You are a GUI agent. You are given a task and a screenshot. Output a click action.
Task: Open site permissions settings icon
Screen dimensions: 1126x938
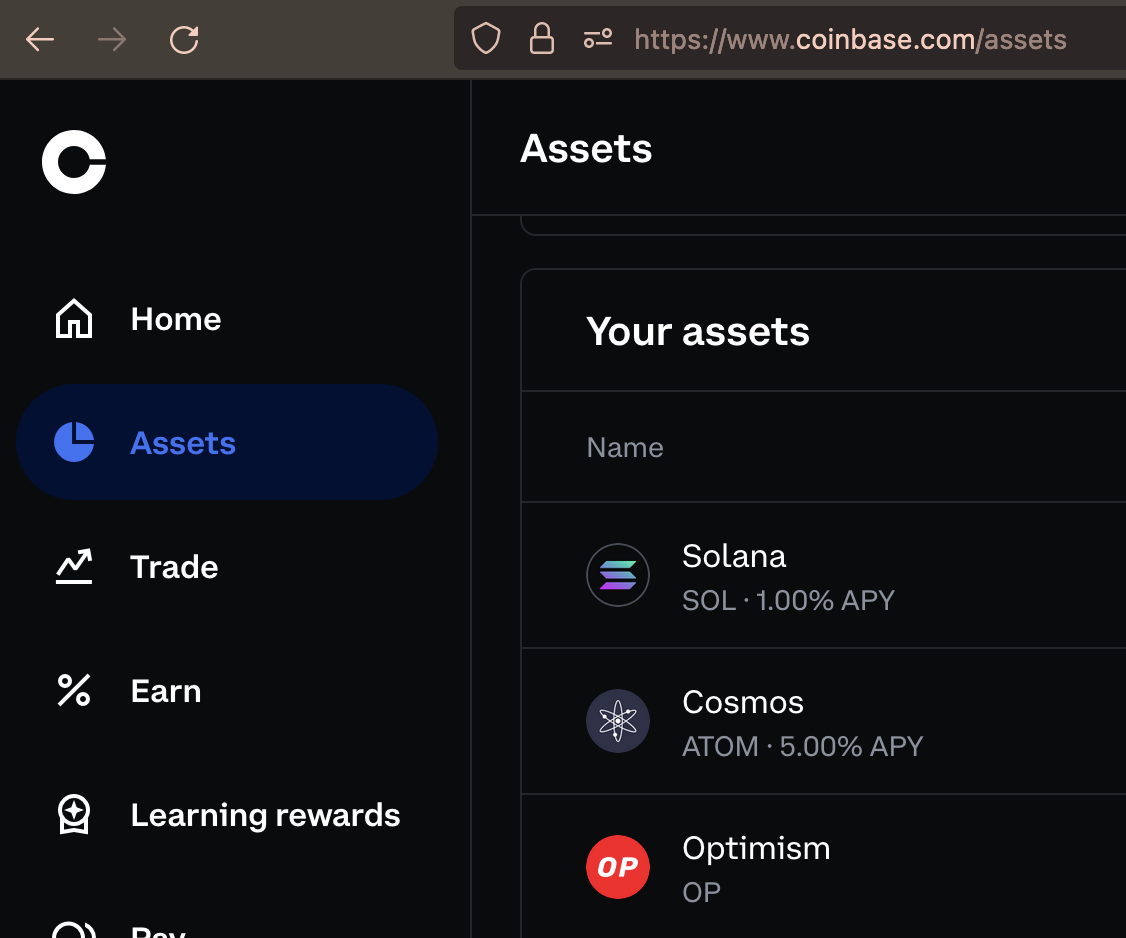pos(597,38)
